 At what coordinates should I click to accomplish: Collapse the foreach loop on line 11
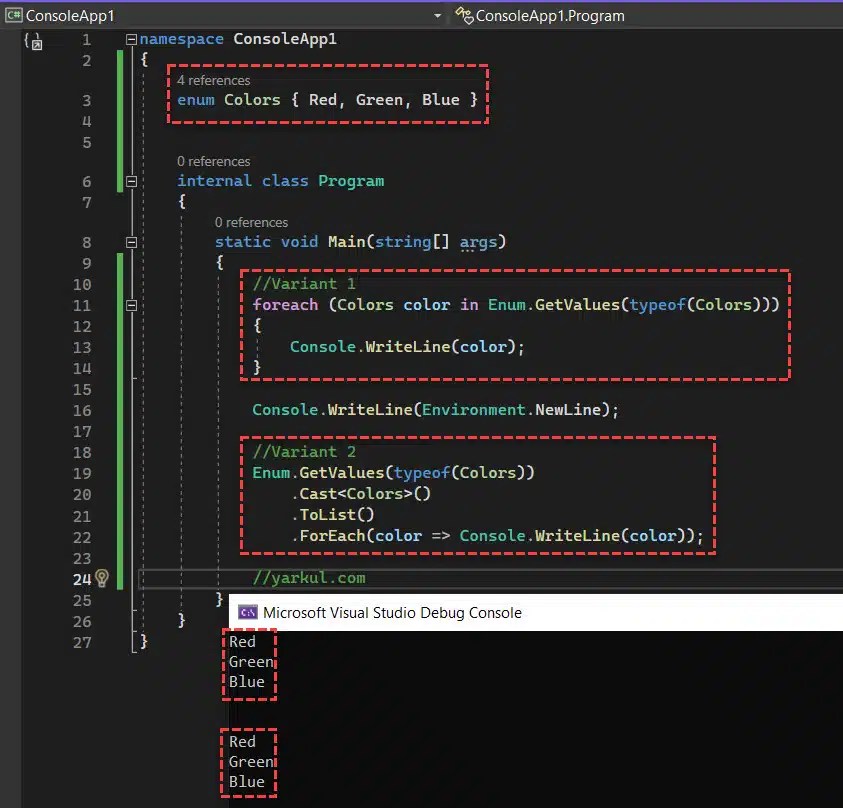point(131,304)
